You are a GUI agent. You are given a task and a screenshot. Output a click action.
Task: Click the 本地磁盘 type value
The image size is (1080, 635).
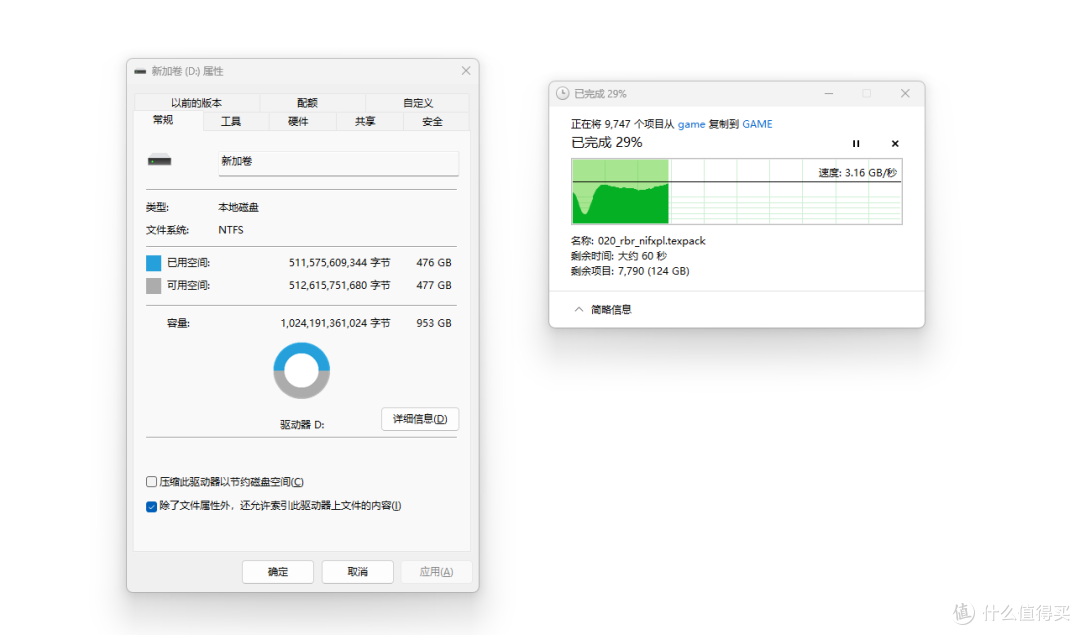pyautogui.click(x=238, y=207)
